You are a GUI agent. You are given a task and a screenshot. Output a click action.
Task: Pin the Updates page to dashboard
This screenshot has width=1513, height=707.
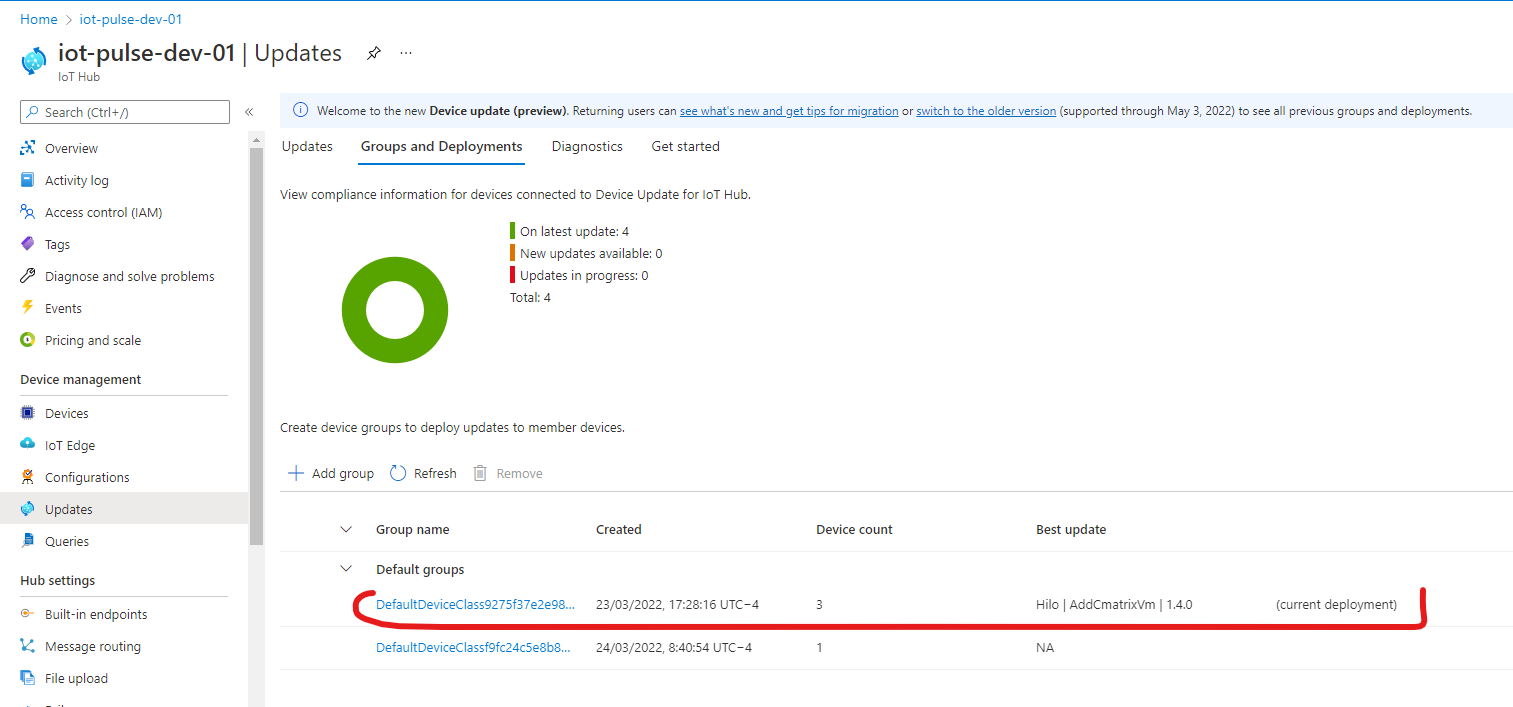(x=373, y=53)
